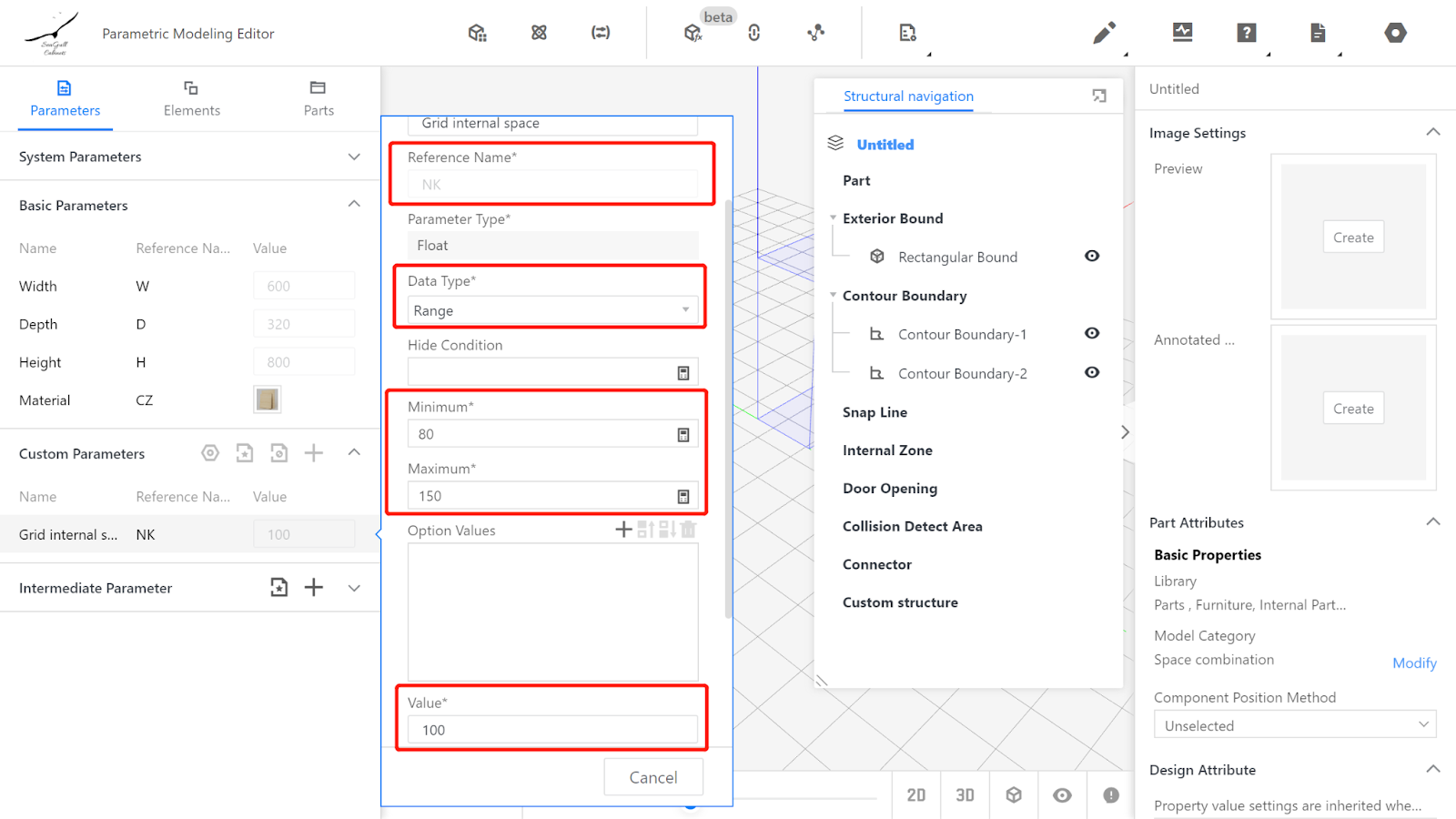Click Modify link for Model Category

click(1414, 663)
